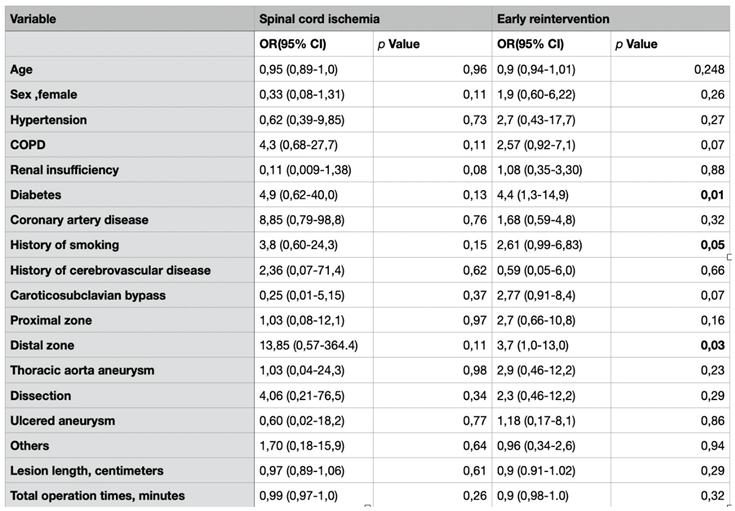Click the COPD row label
Image resolution: width=735 pixels, height=511 pixels.
[x=27, y=145]
